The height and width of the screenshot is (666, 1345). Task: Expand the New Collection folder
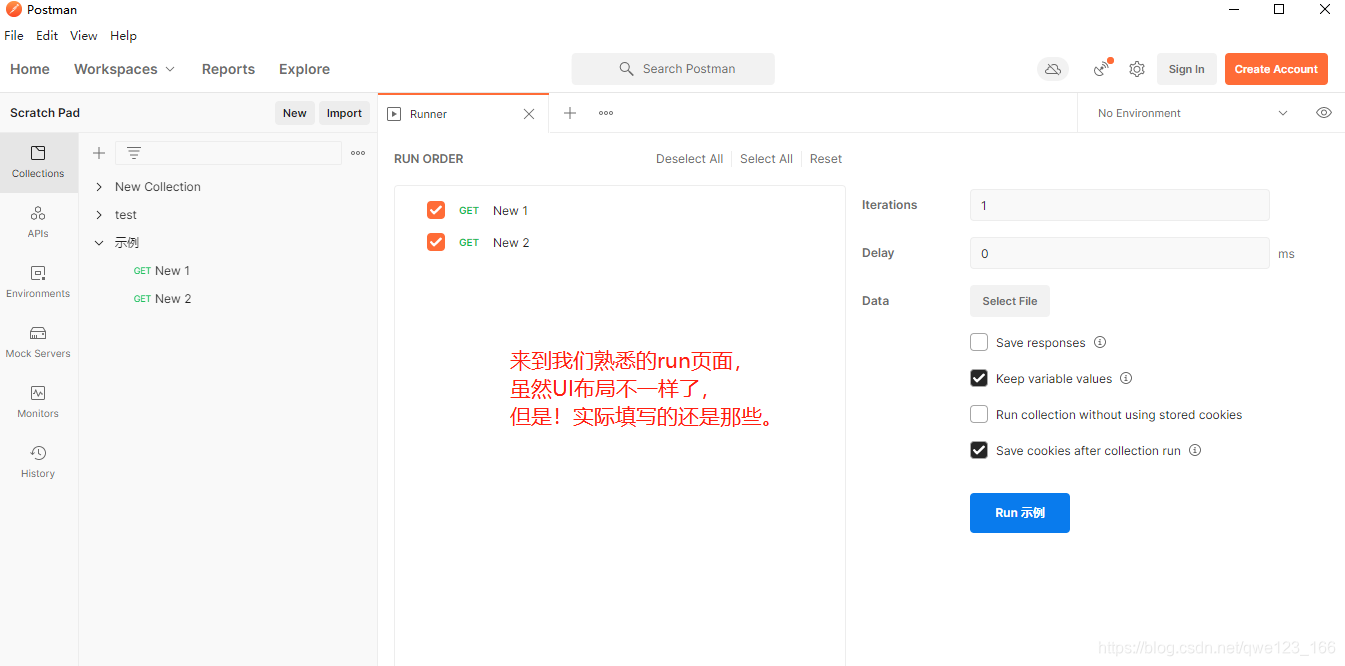[99, 187]
